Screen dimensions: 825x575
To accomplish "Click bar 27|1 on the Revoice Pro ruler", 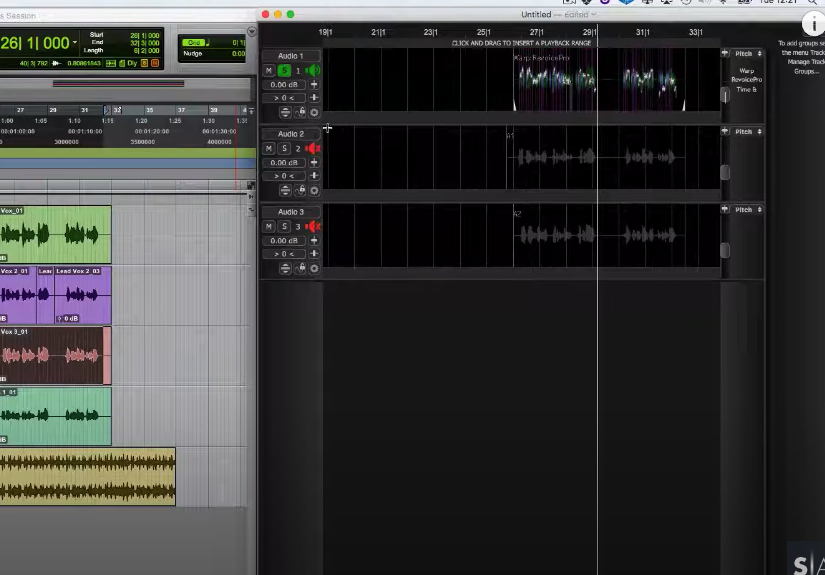I will tap(537, 32).
